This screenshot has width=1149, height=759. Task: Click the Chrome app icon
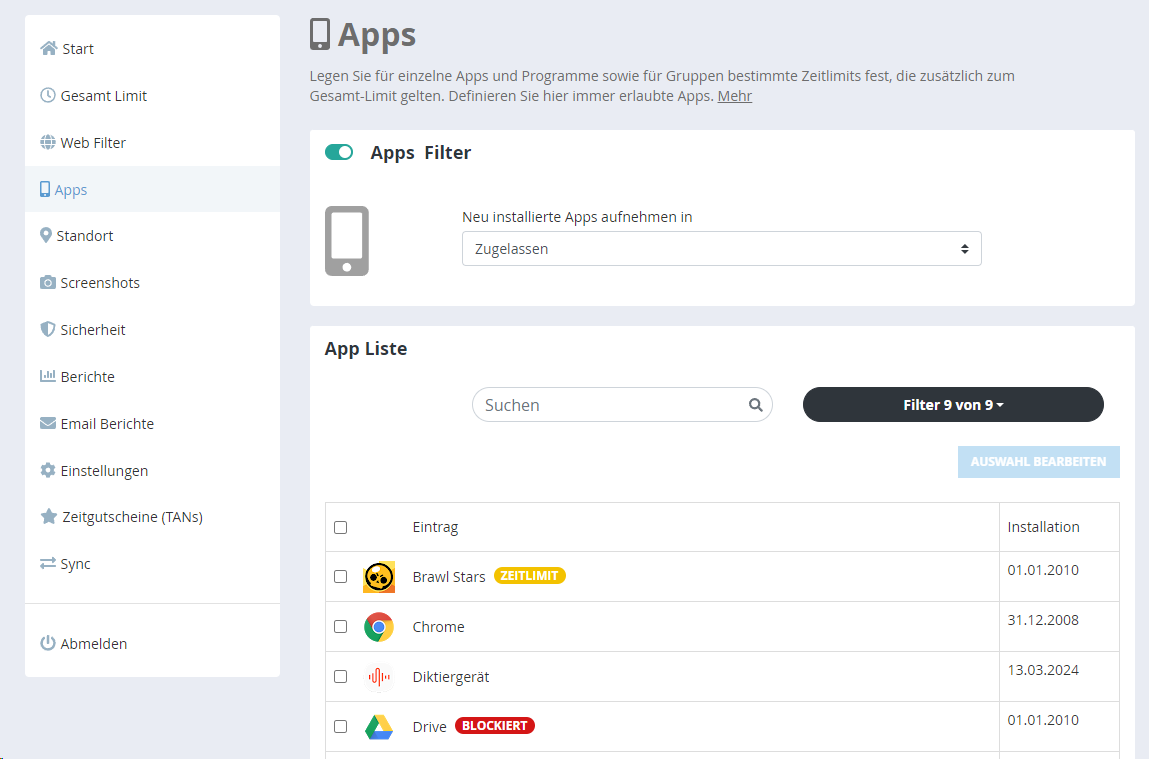(379, 627)
